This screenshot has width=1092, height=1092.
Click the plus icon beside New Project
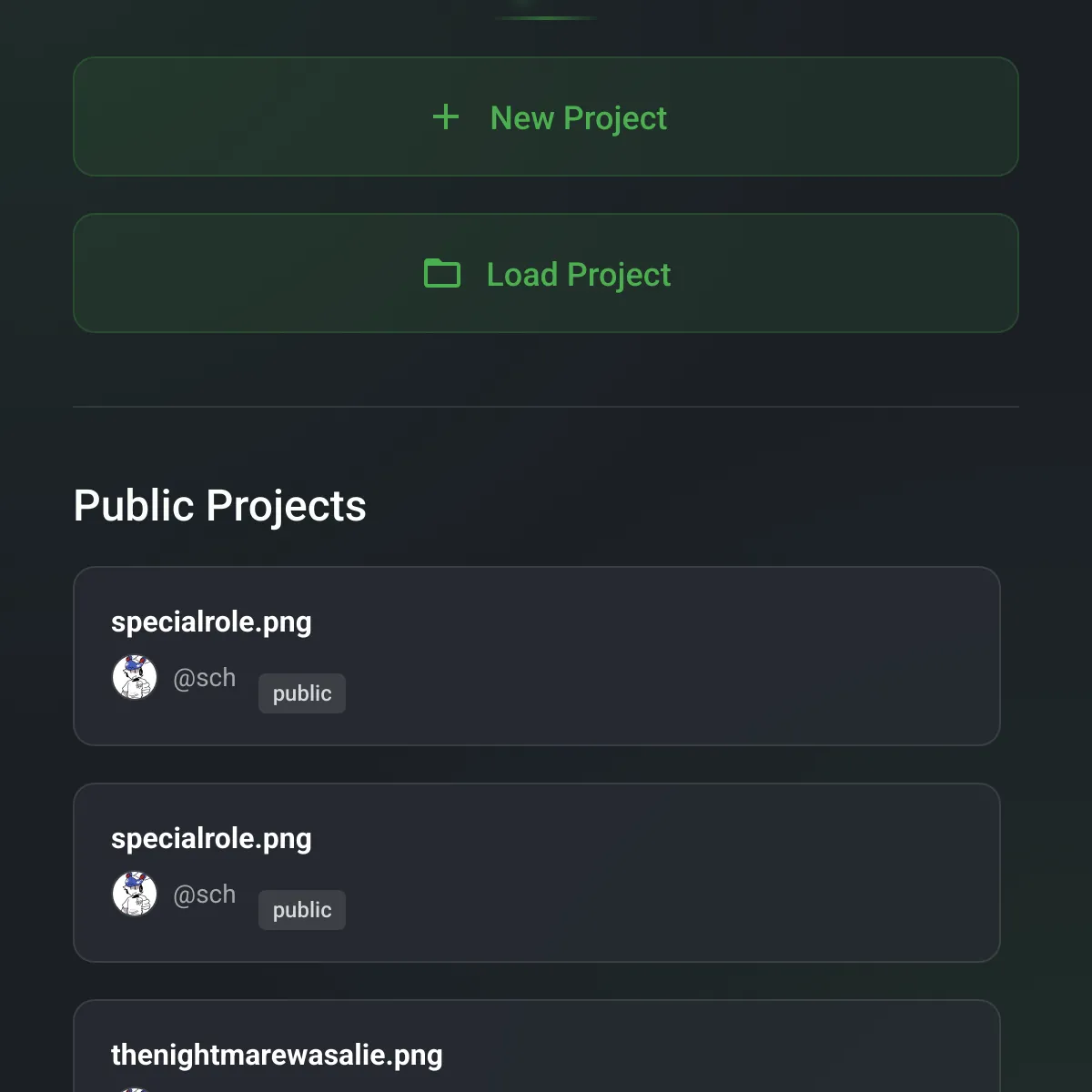[446, 117]
